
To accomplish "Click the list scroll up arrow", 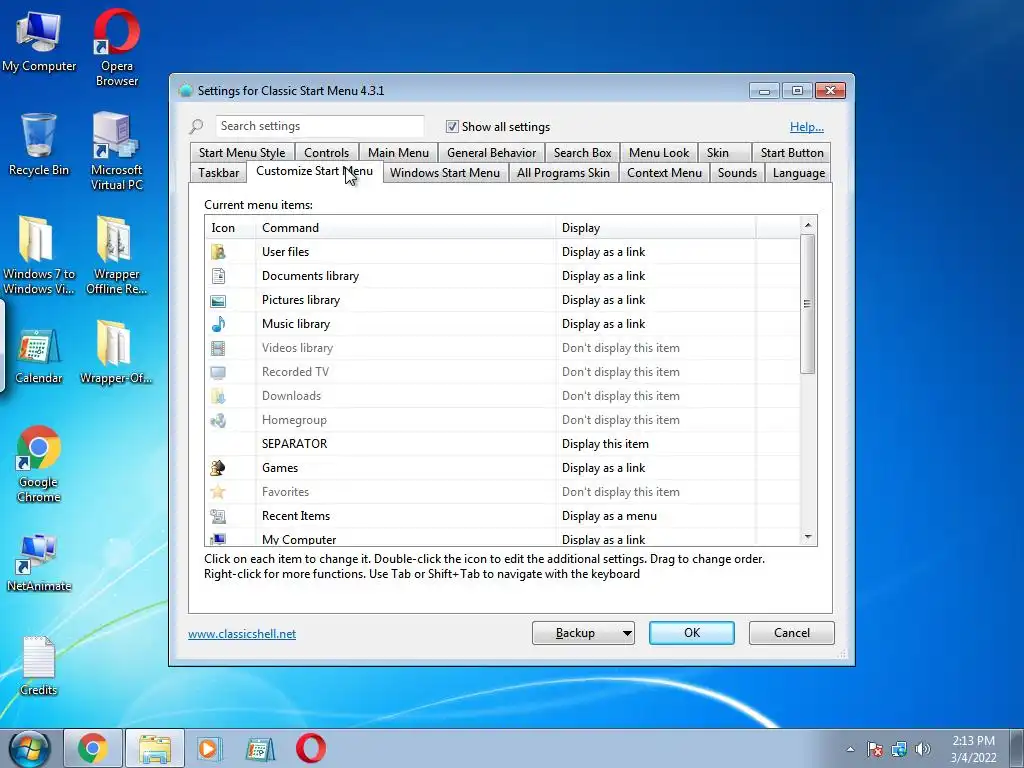I will coord(808,225).
